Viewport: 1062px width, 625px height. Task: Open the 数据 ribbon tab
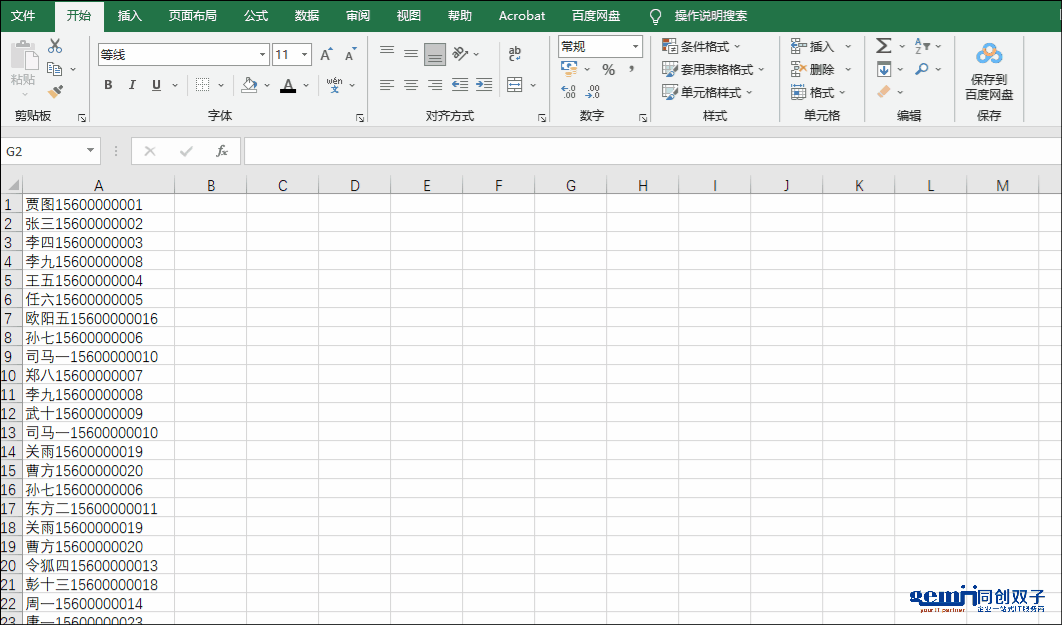tap(307, 16)
